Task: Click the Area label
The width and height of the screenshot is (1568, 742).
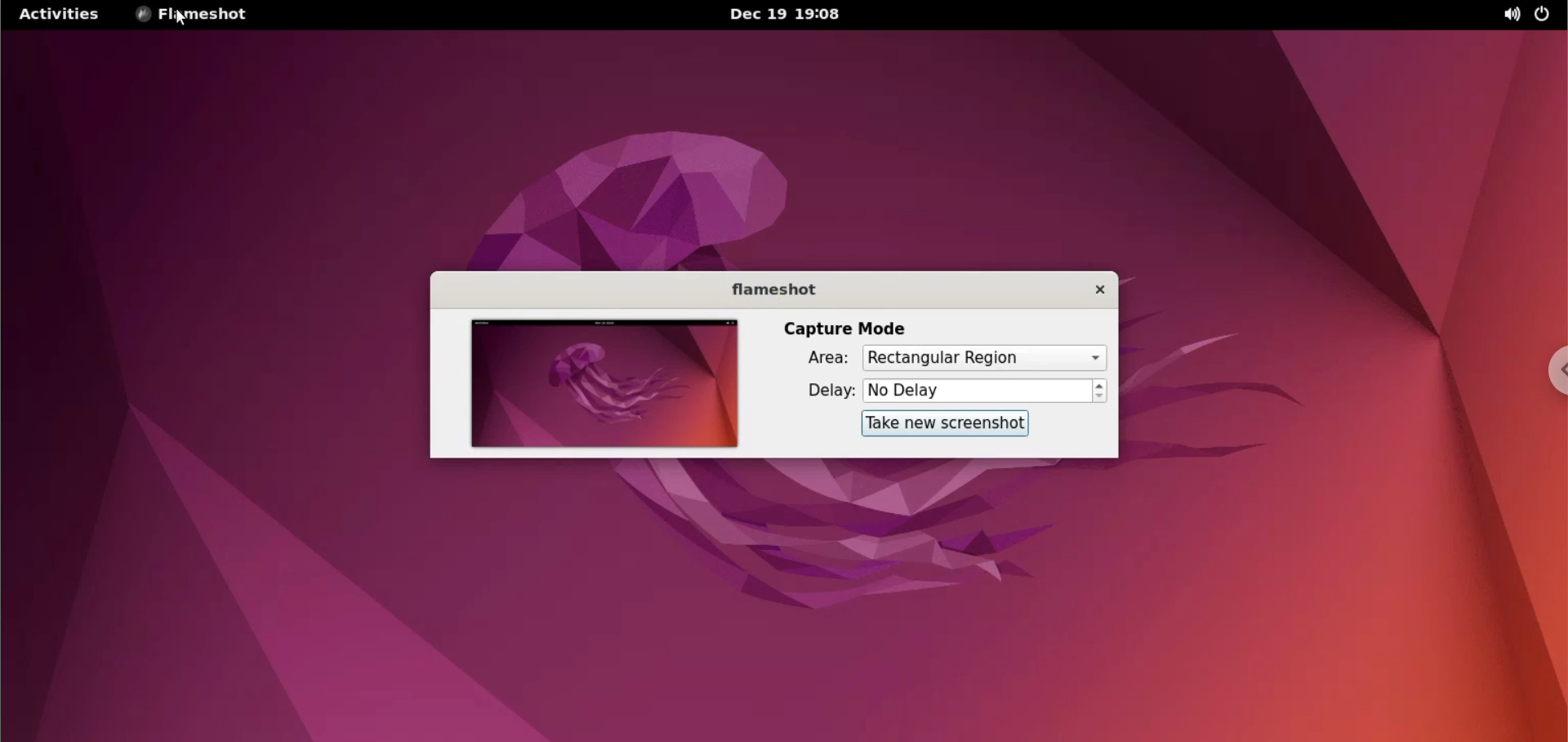Action: tap(827, 359)
